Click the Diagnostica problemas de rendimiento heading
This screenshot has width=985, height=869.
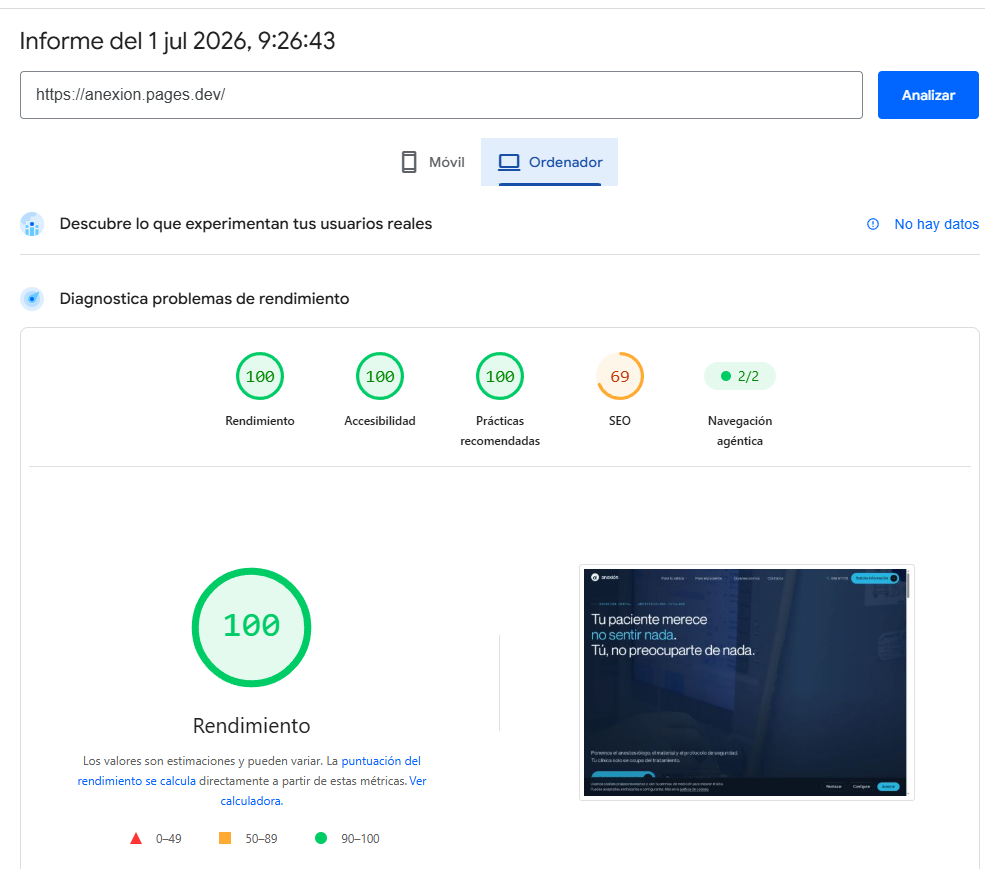click(204, 299)
